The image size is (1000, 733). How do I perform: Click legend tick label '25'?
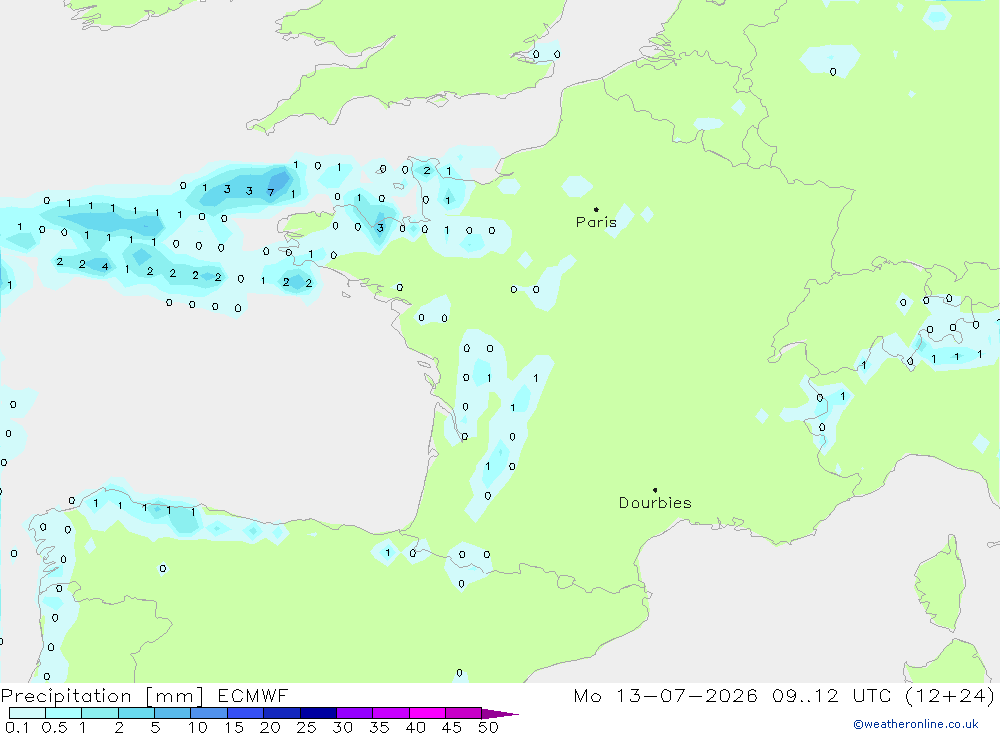[x=306, y=727]
